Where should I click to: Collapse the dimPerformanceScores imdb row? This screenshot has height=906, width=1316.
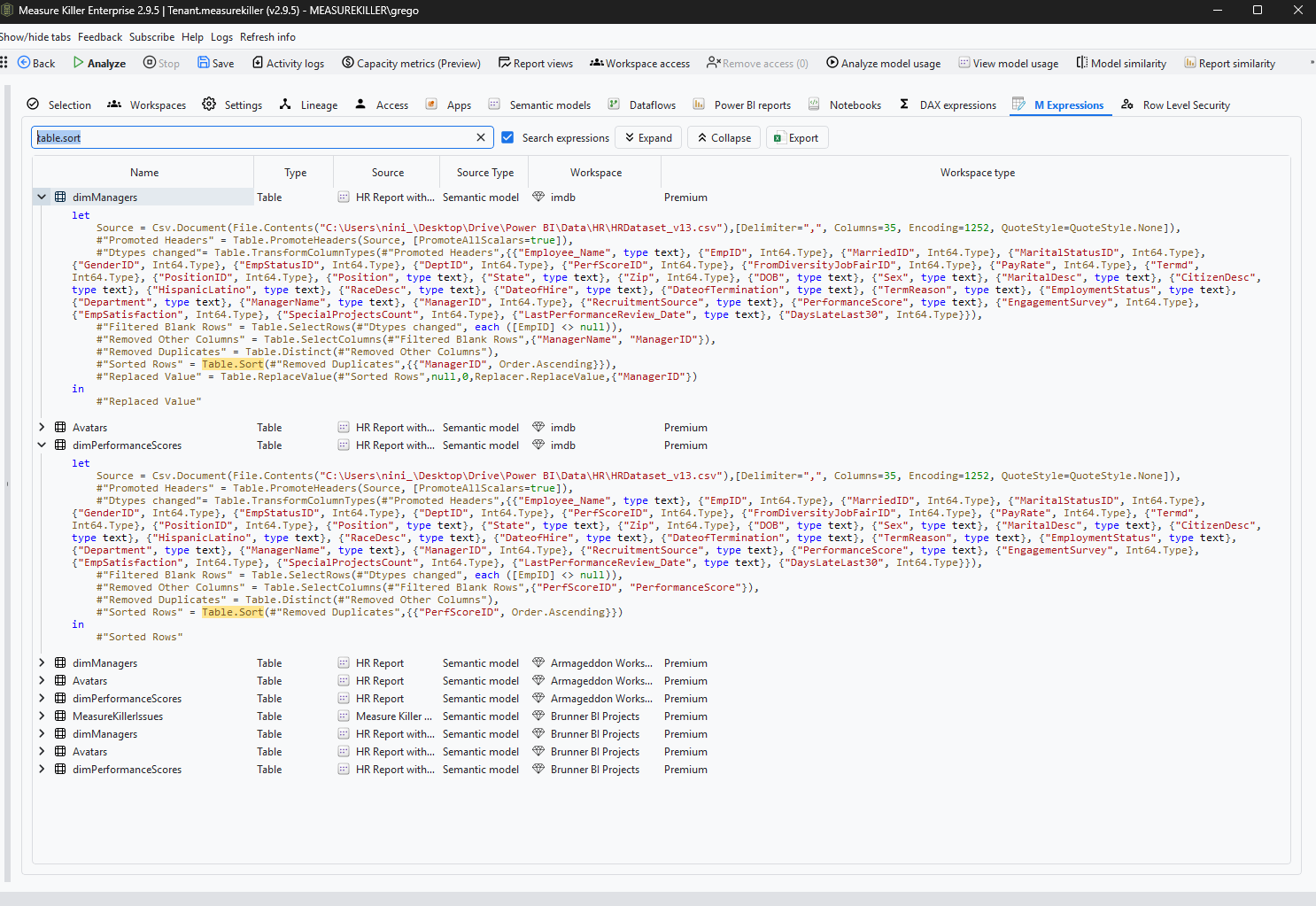coord(41,445)
